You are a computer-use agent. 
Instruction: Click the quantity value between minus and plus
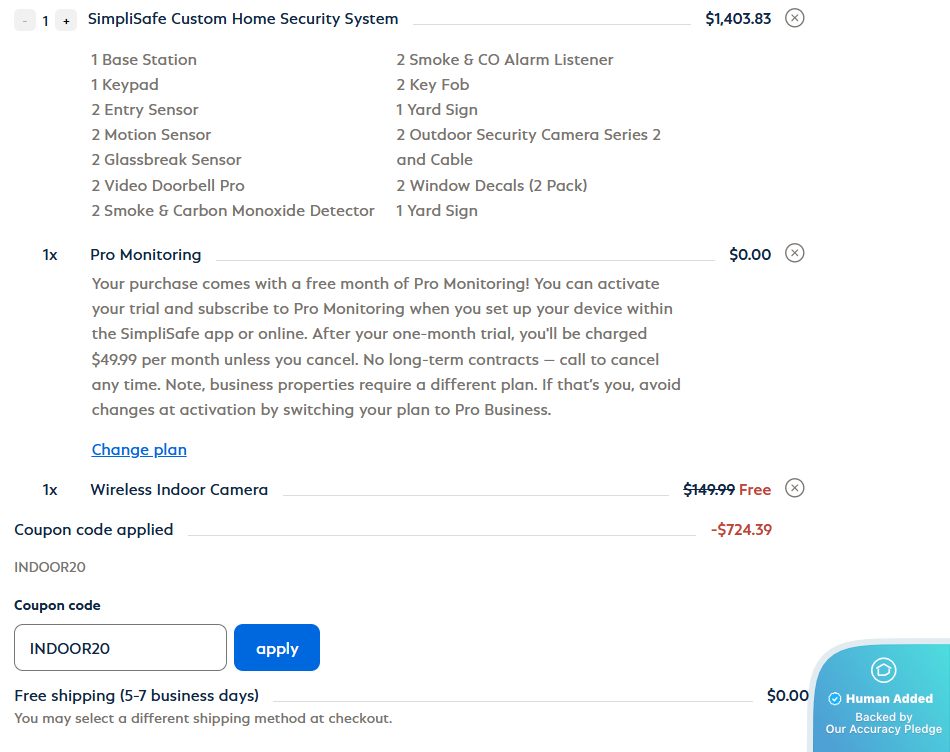(45, 20)
